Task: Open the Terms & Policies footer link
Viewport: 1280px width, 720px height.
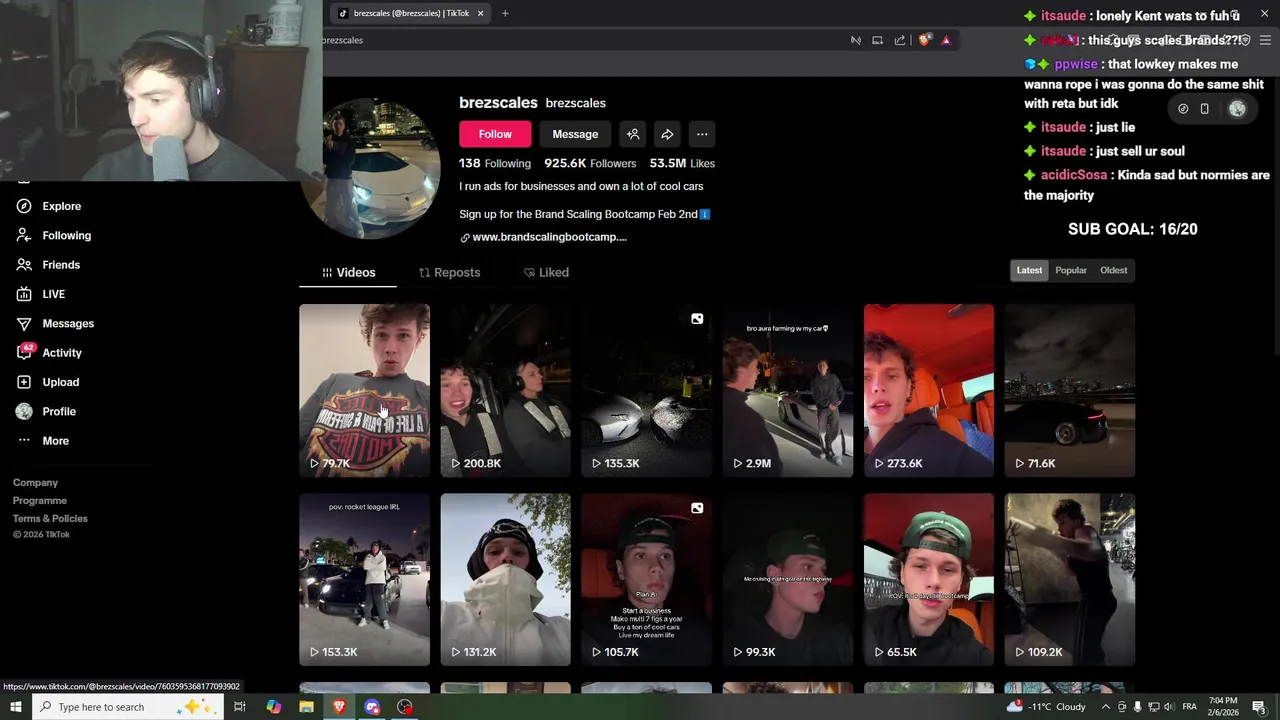Action: 50,519
